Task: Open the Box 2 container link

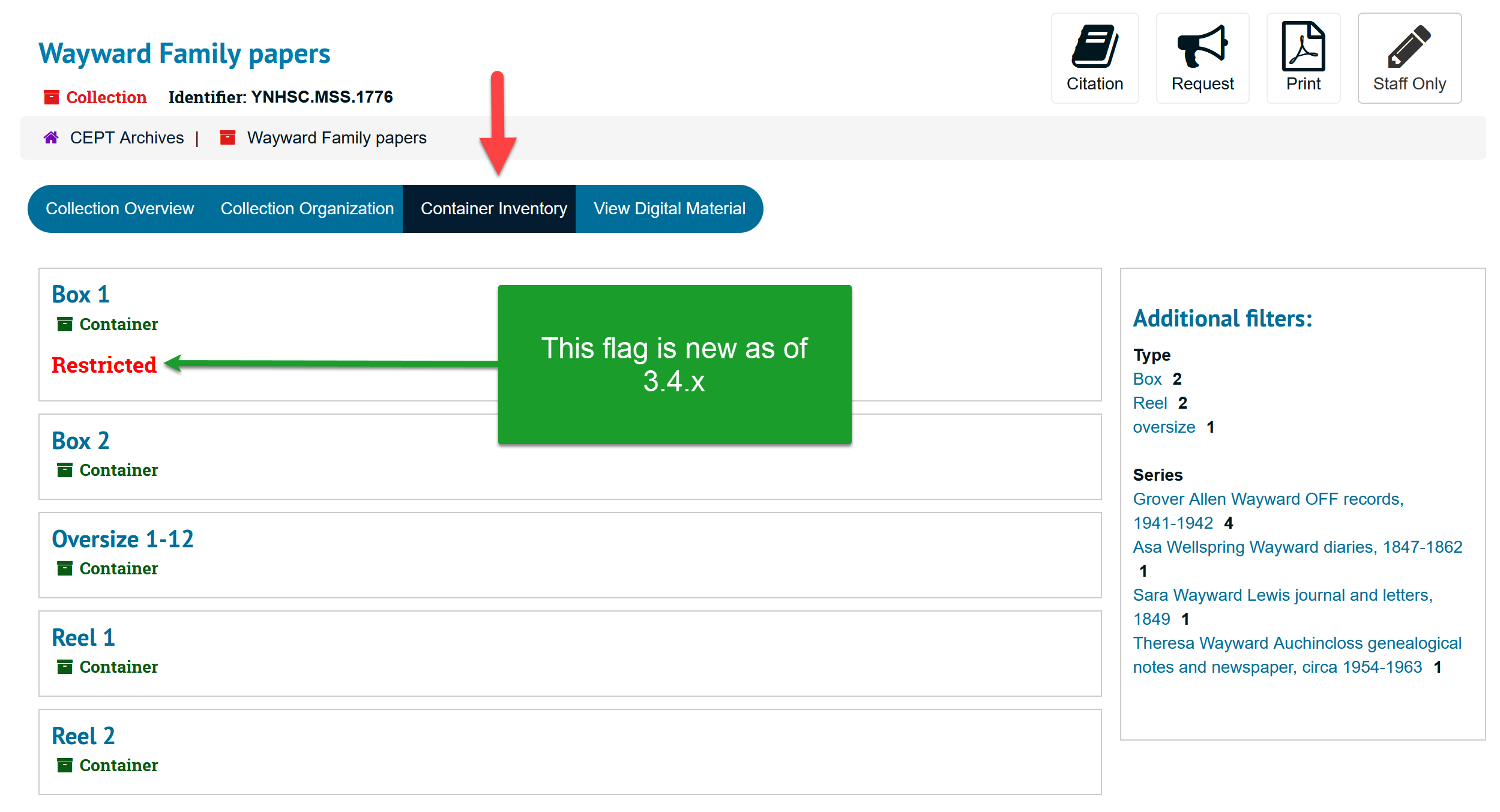Action: 80,441
